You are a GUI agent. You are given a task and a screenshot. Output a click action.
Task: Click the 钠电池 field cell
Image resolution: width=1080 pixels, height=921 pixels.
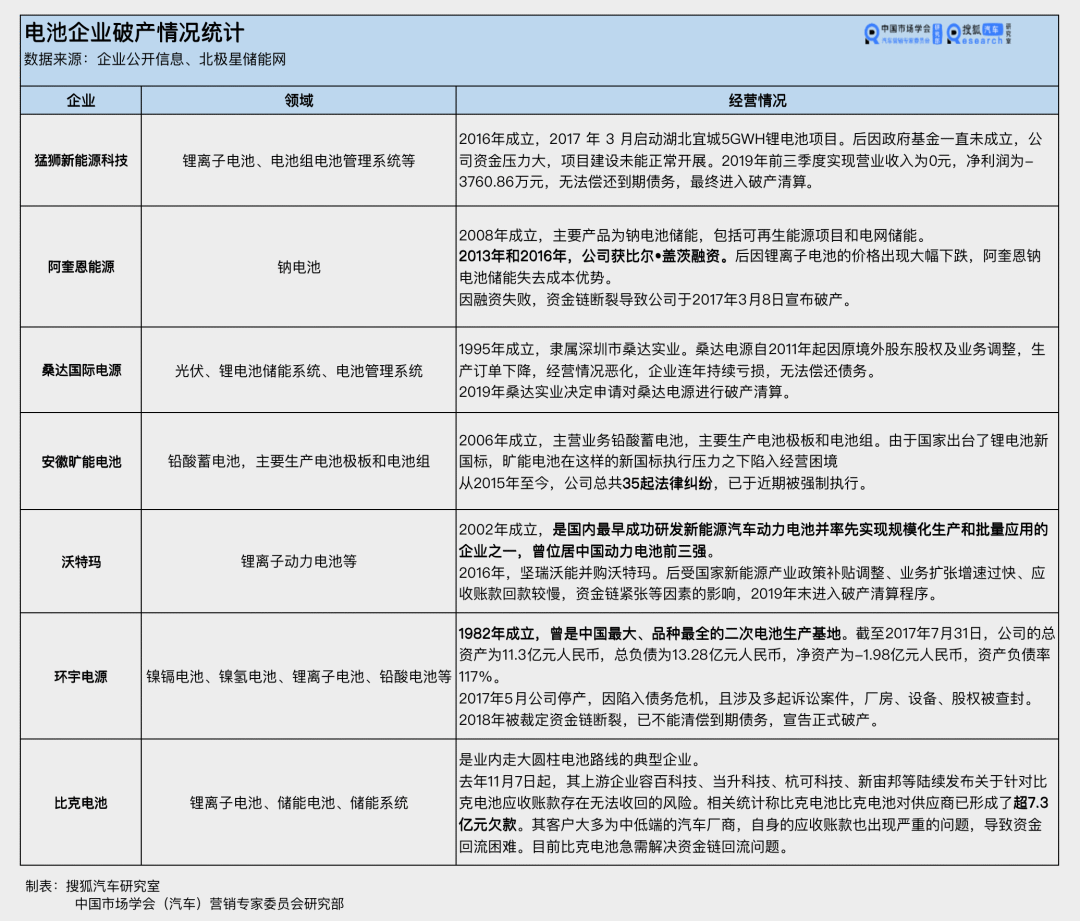click(x=298, y=267)
